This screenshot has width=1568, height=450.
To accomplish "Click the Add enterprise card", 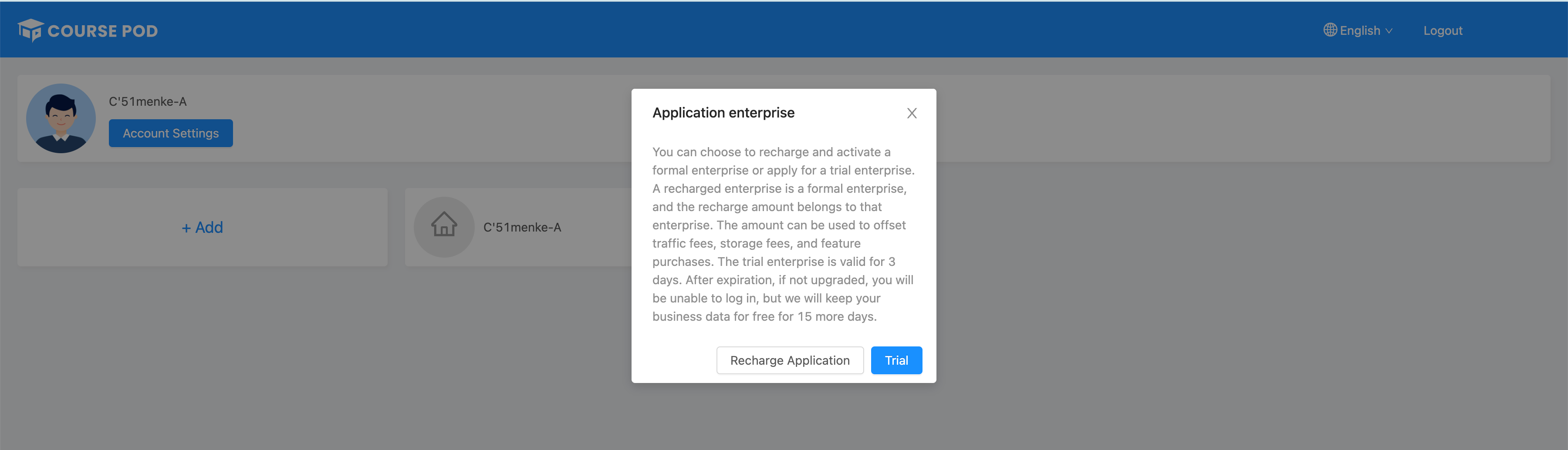I will point(202,227).
